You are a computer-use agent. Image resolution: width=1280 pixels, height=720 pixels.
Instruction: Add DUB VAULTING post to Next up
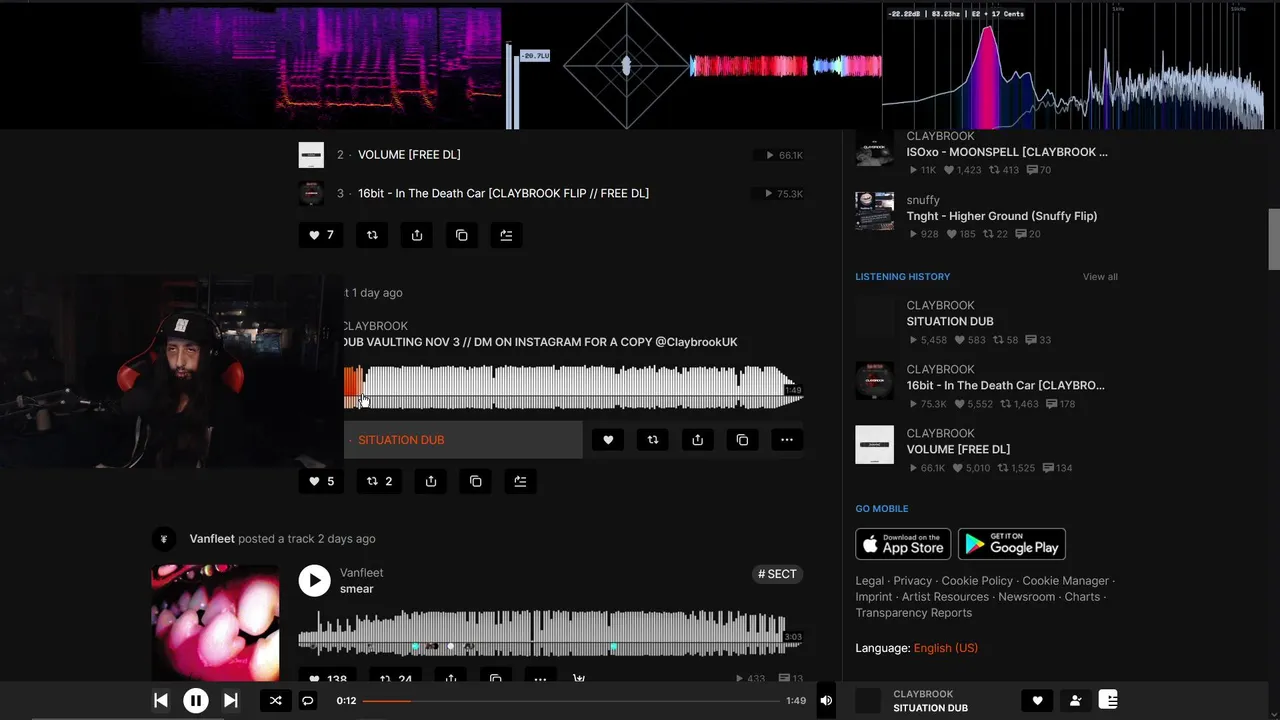pyautogui.click(x=520, y=481)
